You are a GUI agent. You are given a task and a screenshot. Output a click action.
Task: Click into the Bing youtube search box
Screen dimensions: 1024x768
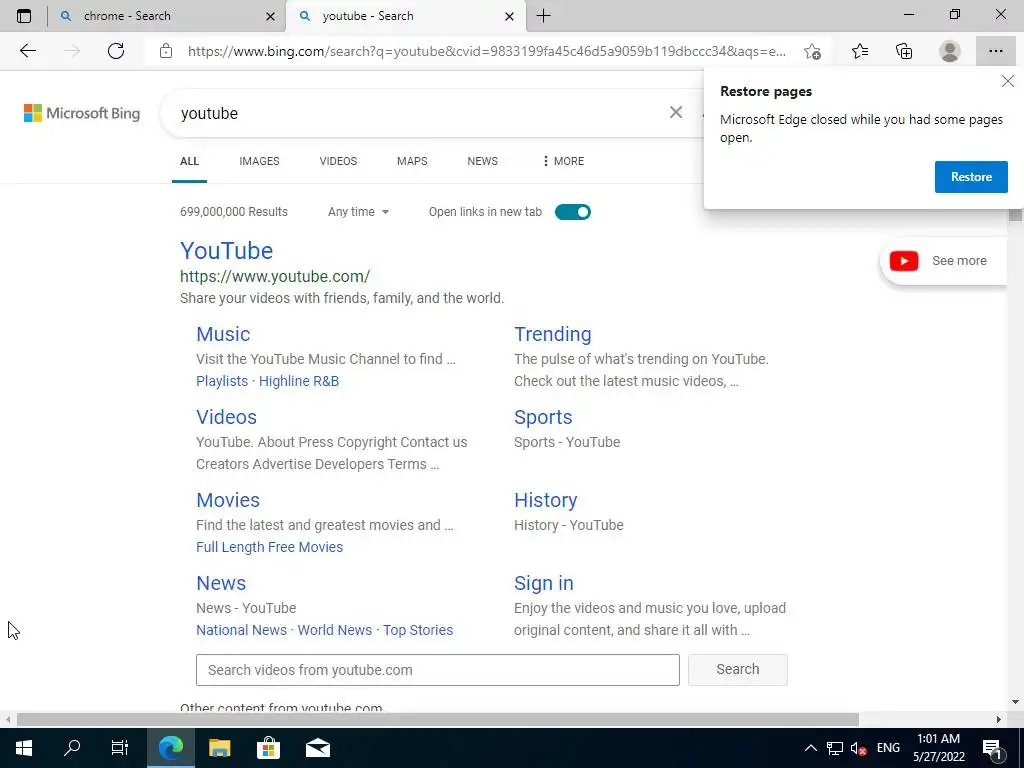click(418, 114)
